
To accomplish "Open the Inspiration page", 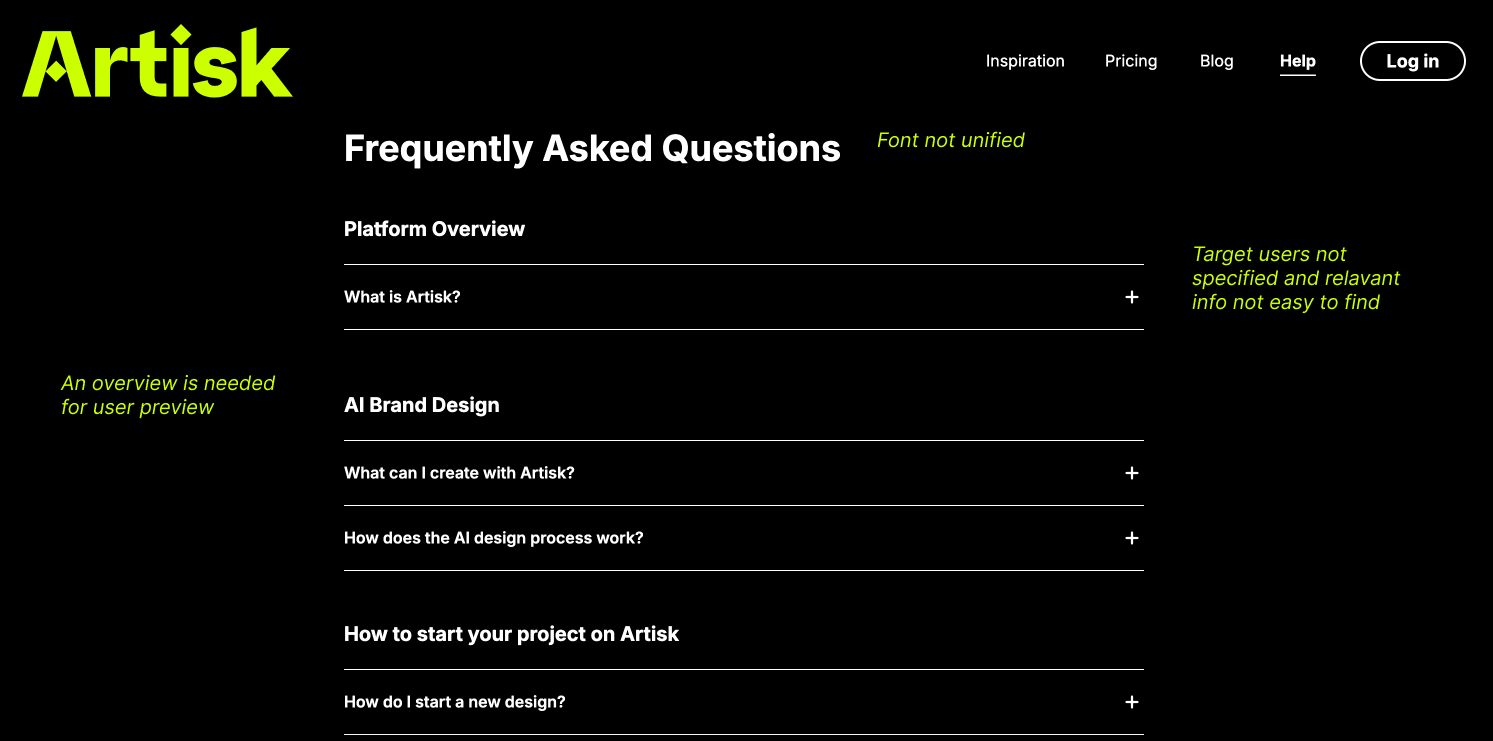I will [x=1025, y=61].
